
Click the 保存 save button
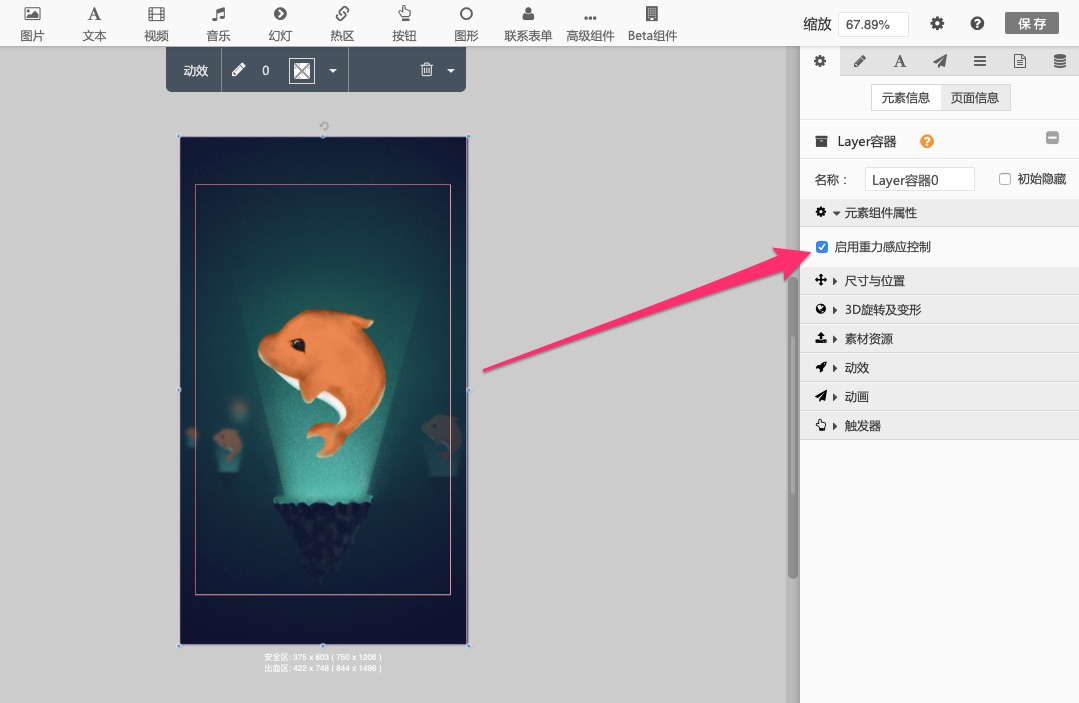[x=1032, y=23]
